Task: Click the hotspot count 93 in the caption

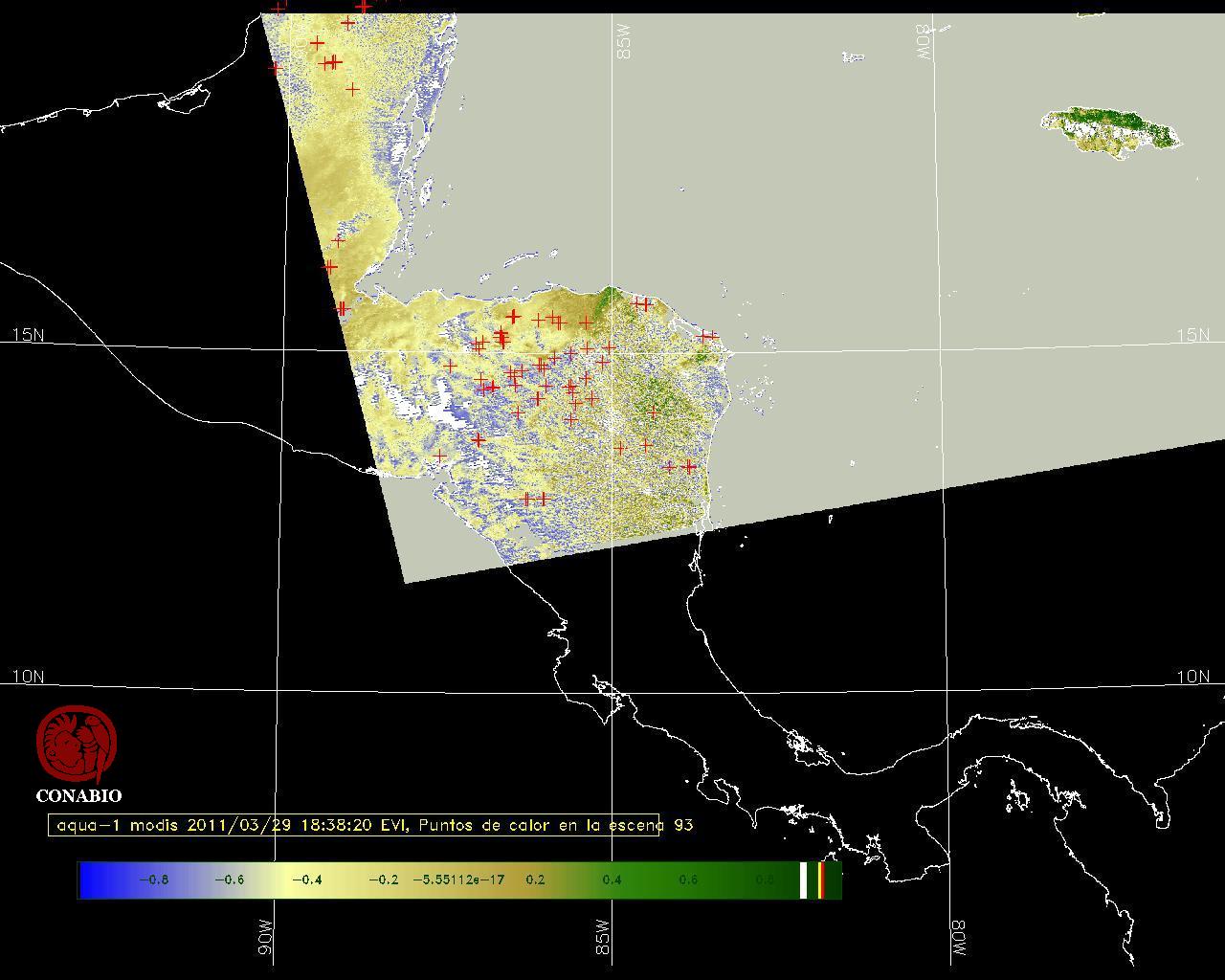Action: tap(682, 825)
